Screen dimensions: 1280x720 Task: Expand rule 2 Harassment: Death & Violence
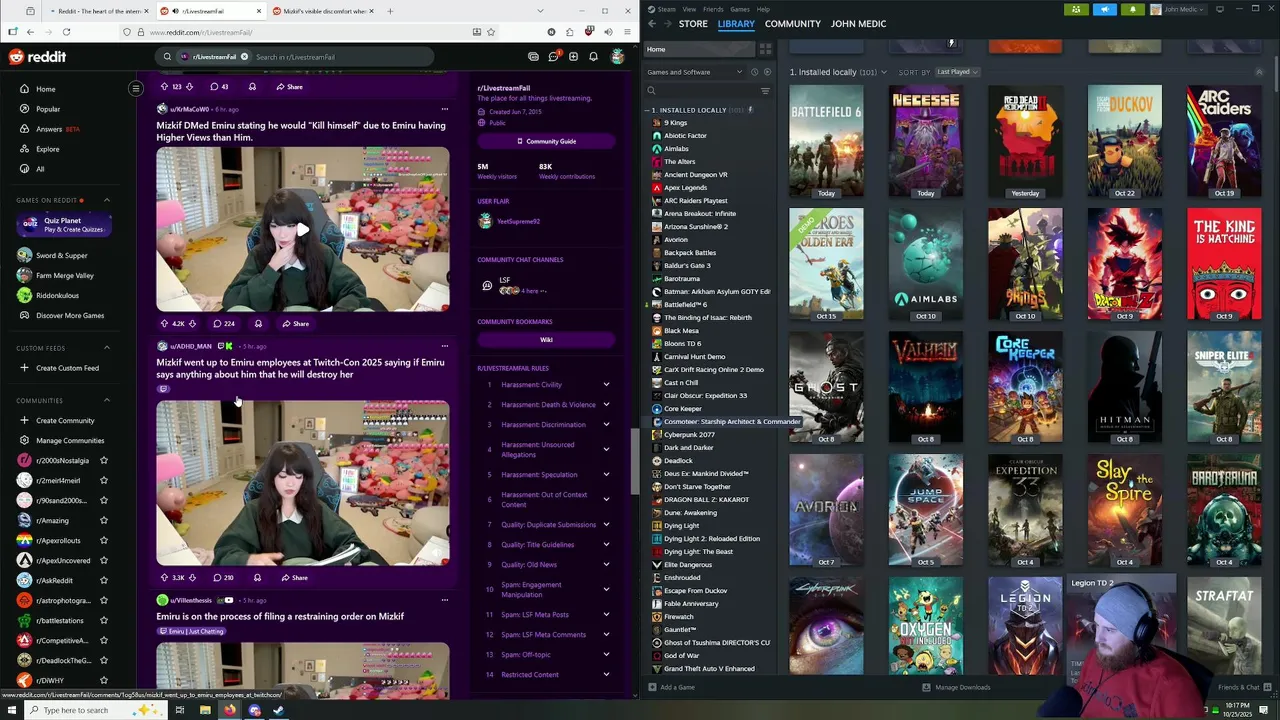click(606, 405)
